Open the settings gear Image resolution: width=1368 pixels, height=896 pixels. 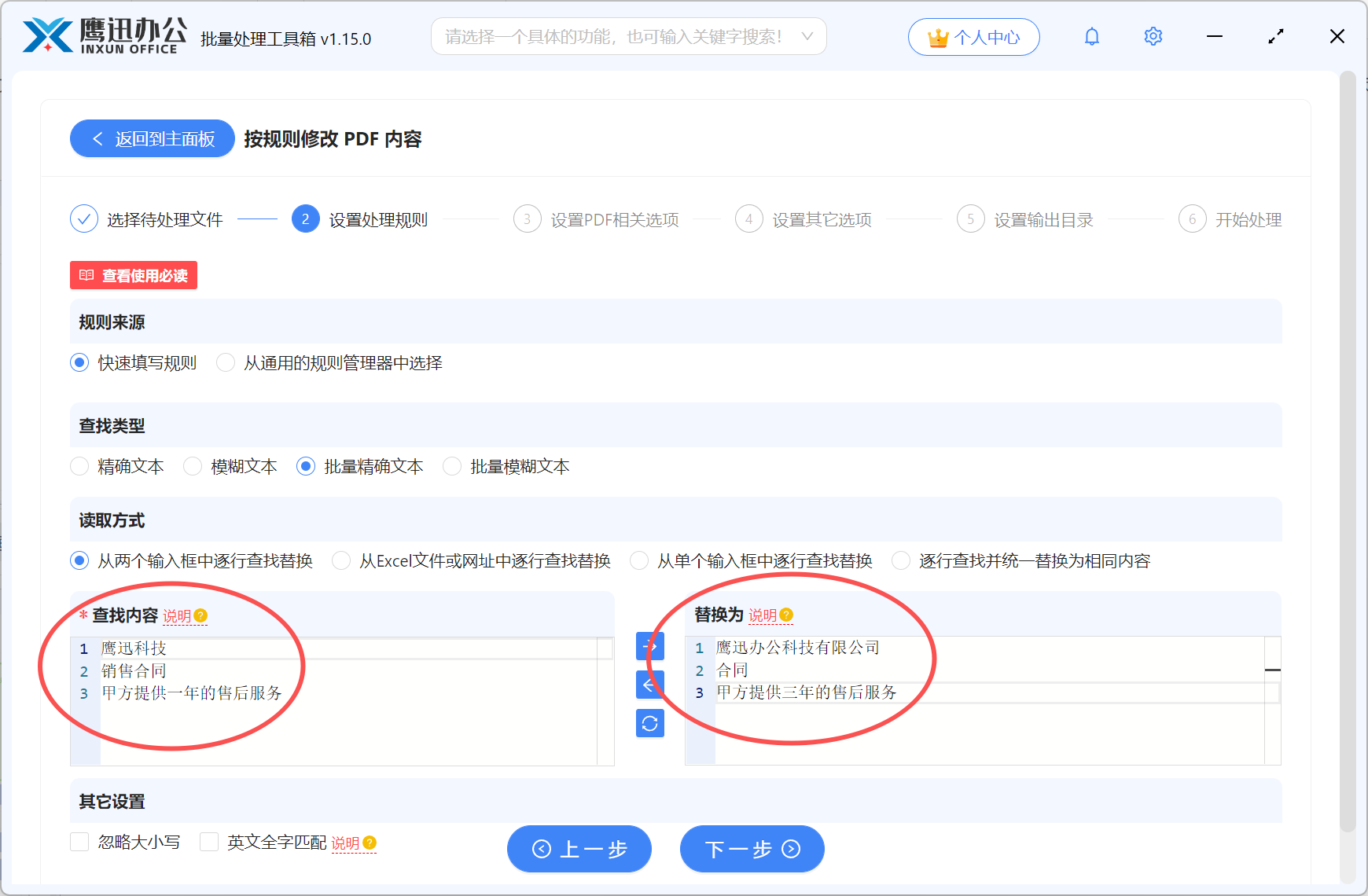click(x=1153, y=36)
